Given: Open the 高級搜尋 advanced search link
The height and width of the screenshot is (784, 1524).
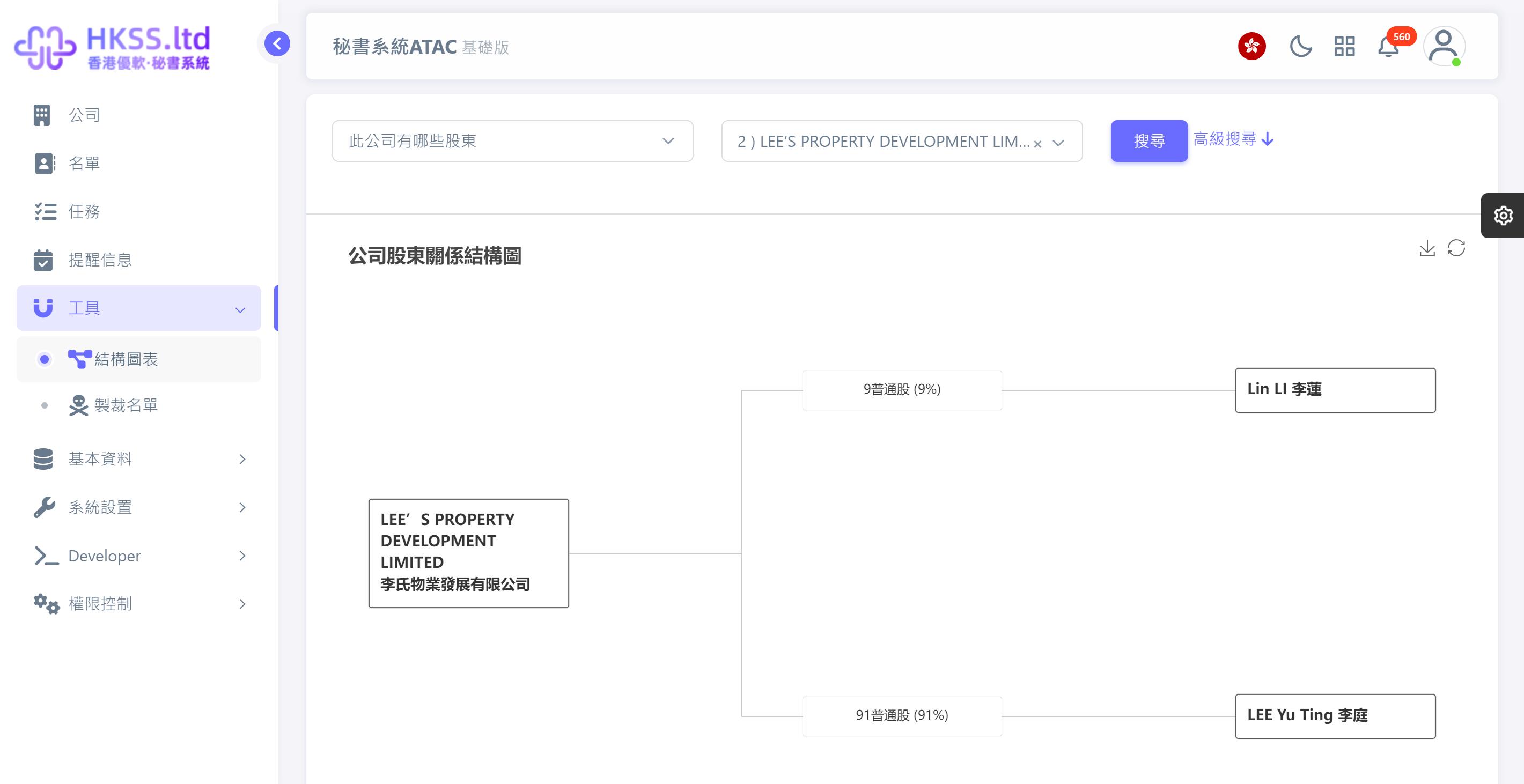Looking at the screenshot, I should pyautogui.click(x=1233, y=139).
